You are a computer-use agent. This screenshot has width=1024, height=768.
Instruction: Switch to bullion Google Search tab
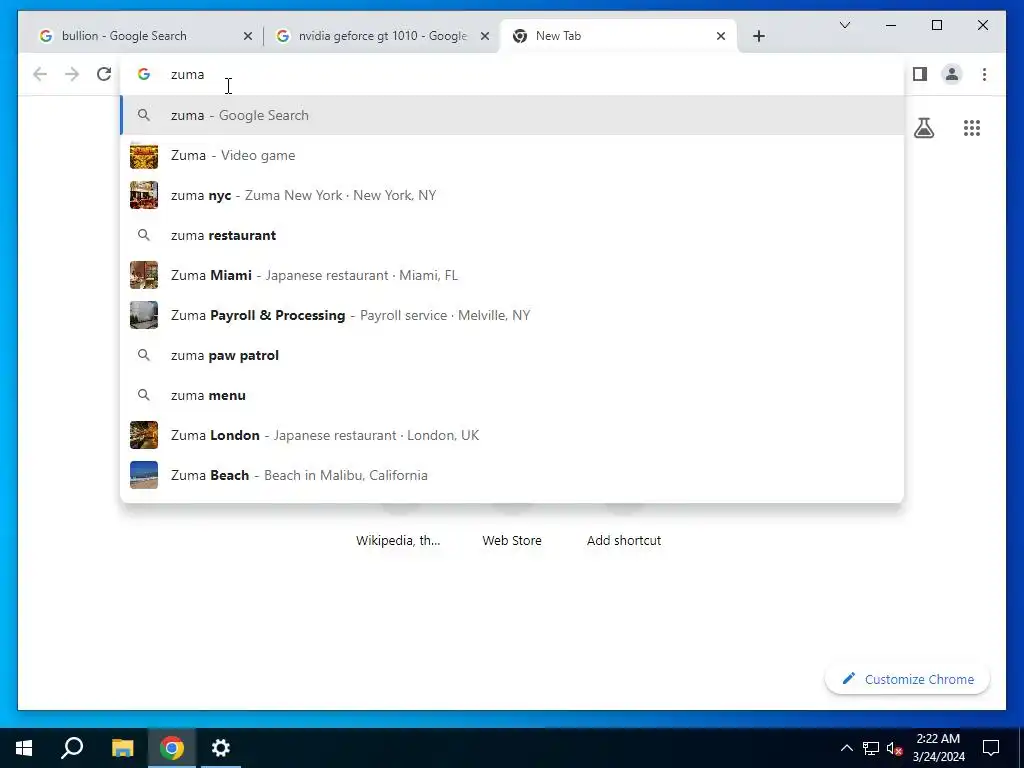[144, 36]
